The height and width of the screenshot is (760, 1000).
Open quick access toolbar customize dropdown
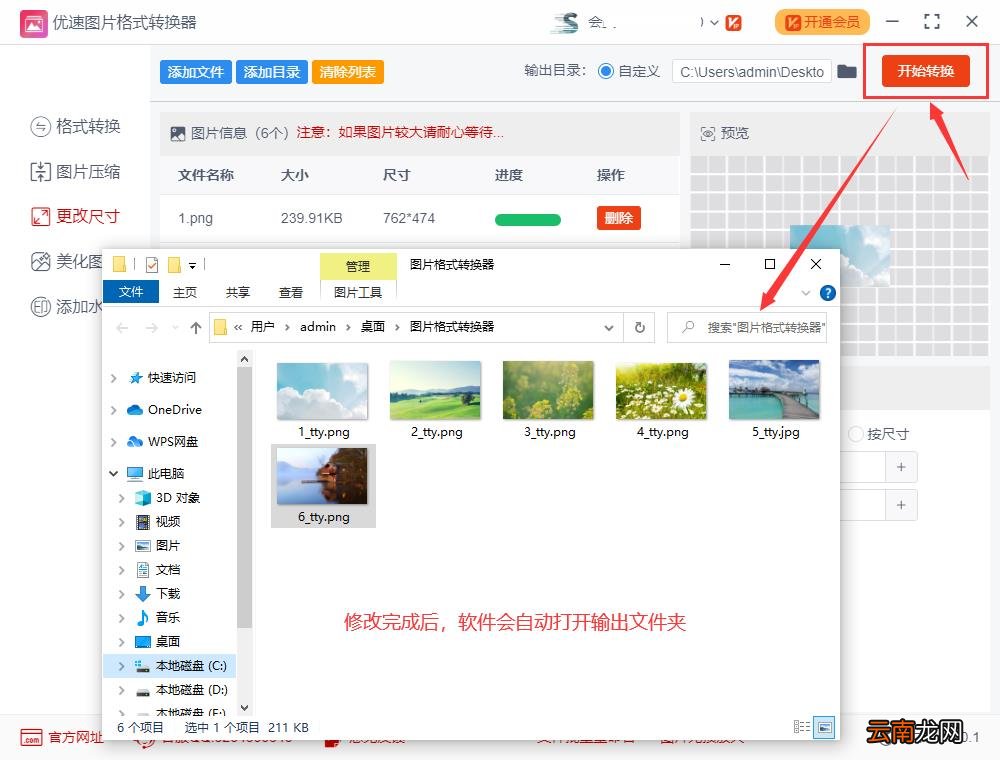(x=192, y=265)
